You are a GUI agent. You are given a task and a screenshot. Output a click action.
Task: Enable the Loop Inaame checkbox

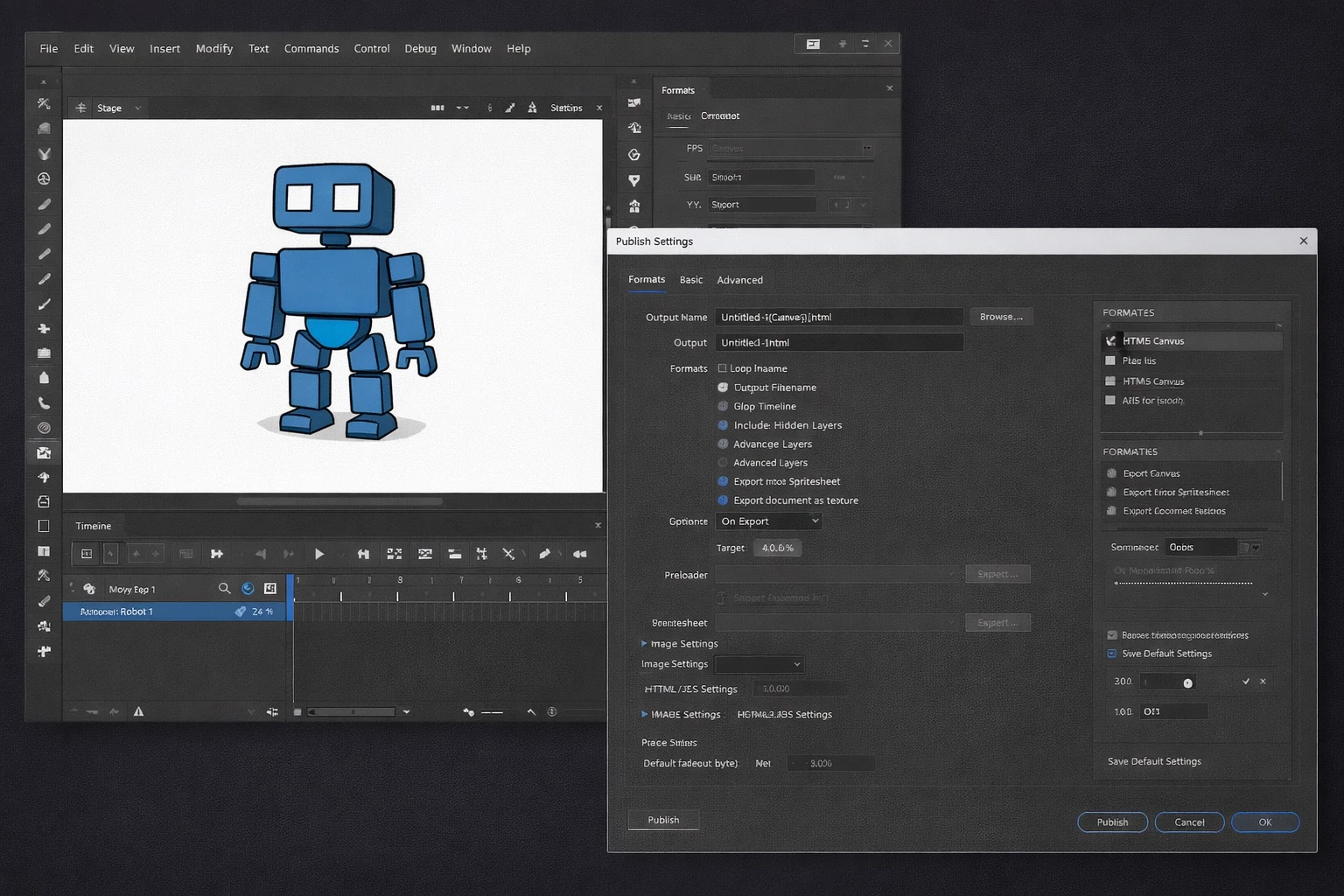(x=722, y=368)
